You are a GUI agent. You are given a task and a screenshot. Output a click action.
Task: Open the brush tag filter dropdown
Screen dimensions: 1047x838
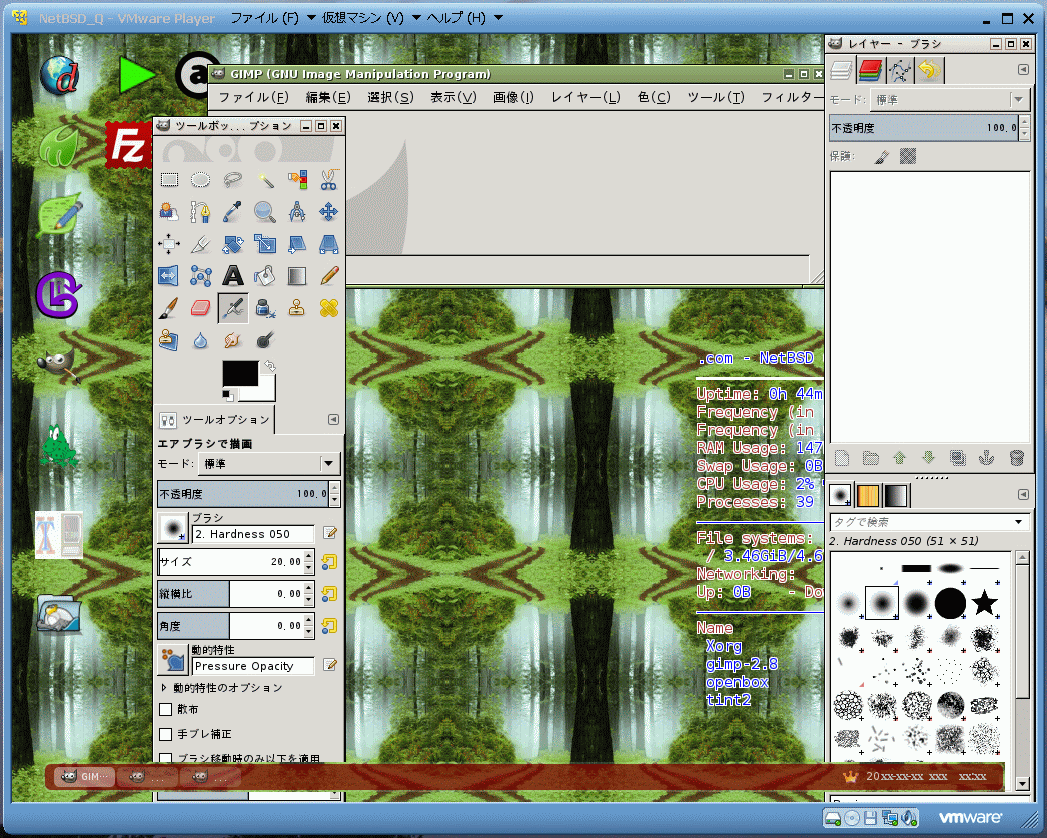click(x=1019, y=522)
